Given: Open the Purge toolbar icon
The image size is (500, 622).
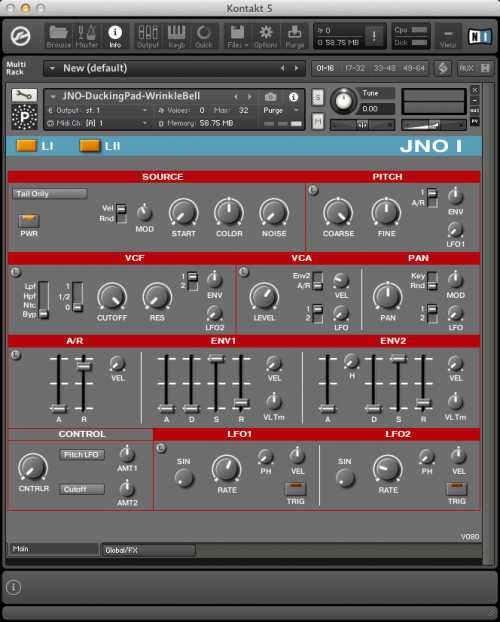Looking at the screenshot, I should [x=294, y=36].
